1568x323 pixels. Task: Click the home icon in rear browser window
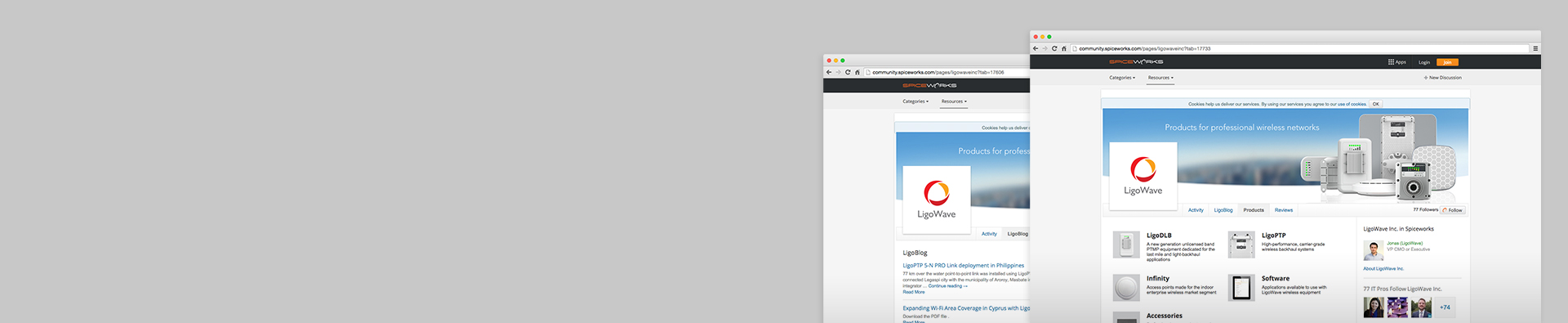(x=857, y=72)
